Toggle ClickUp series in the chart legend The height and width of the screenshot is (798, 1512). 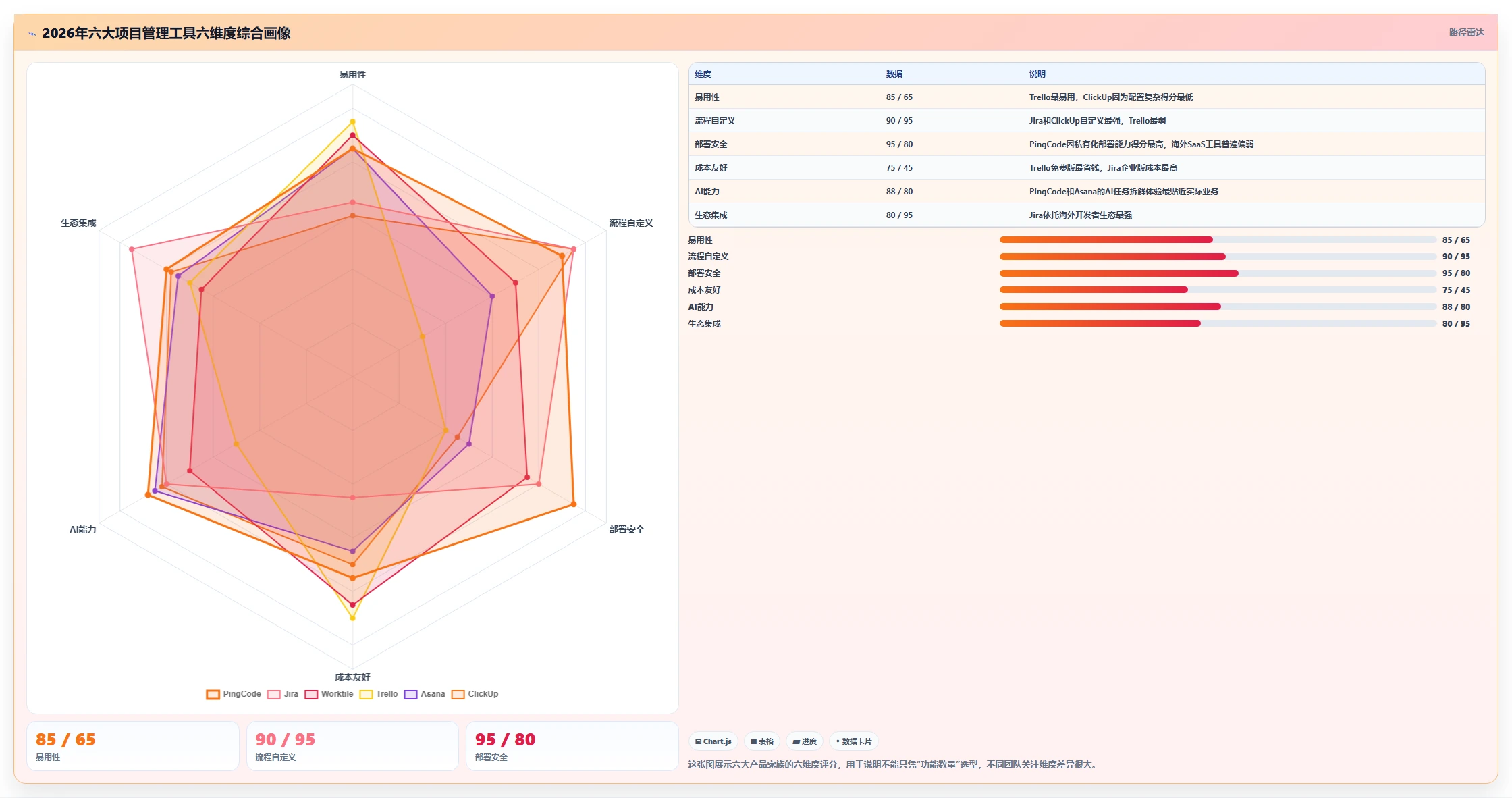click(475, 694)
